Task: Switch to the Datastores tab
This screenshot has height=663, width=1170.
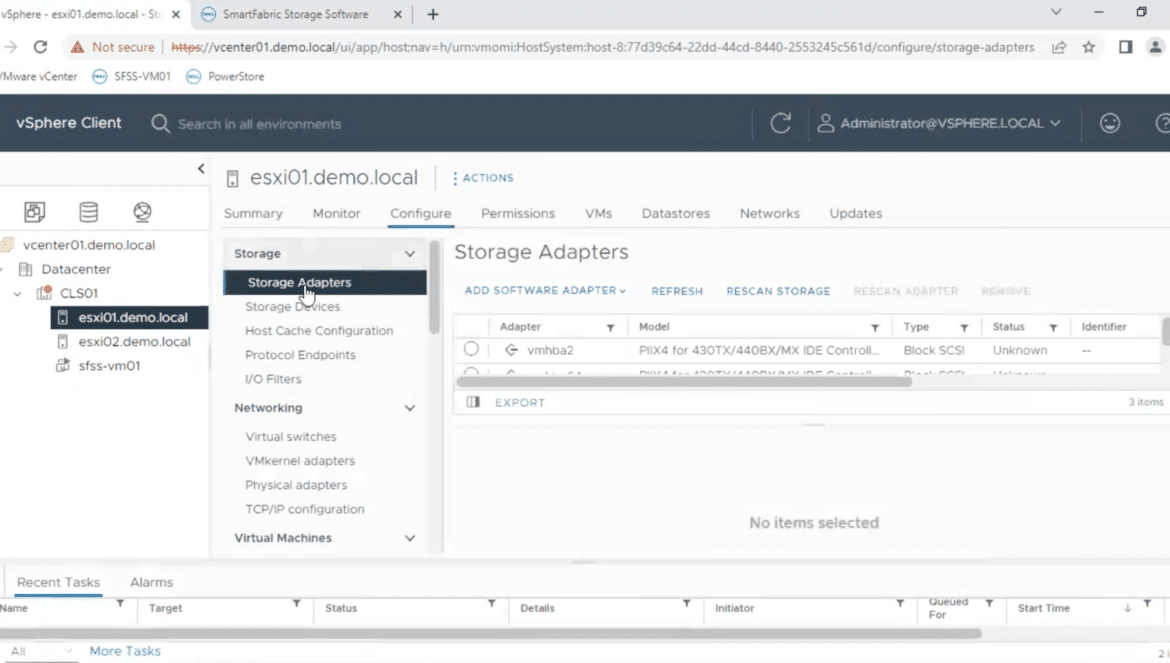Action: point(675,213)
